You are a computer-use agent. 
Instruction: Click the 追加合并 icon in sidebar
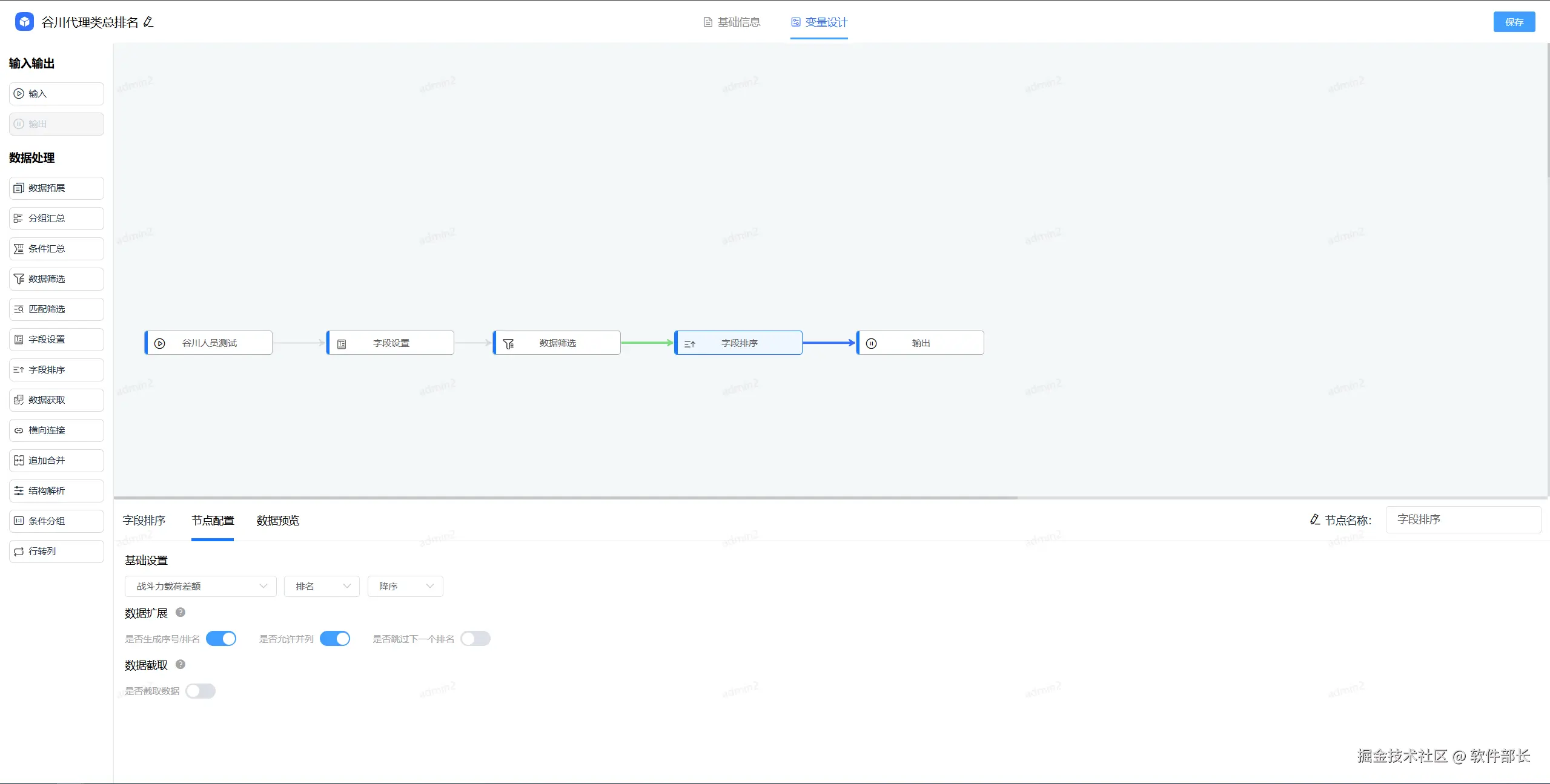click(x=19, y=461)
